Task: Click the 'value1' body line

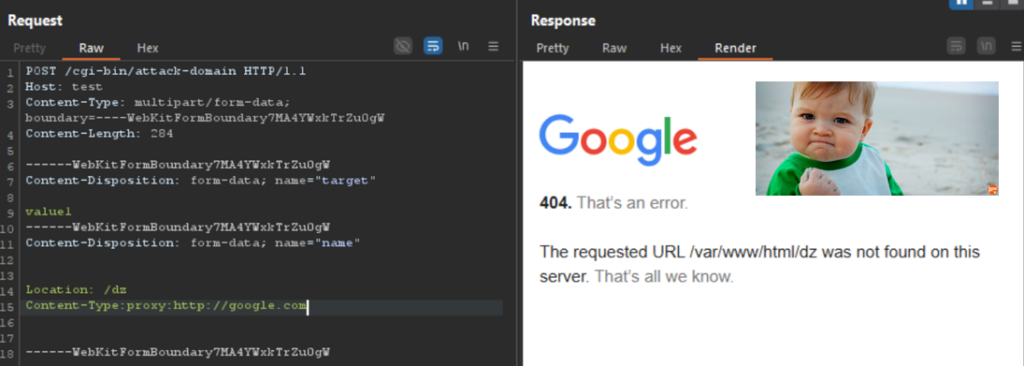Action: point(48,212)
